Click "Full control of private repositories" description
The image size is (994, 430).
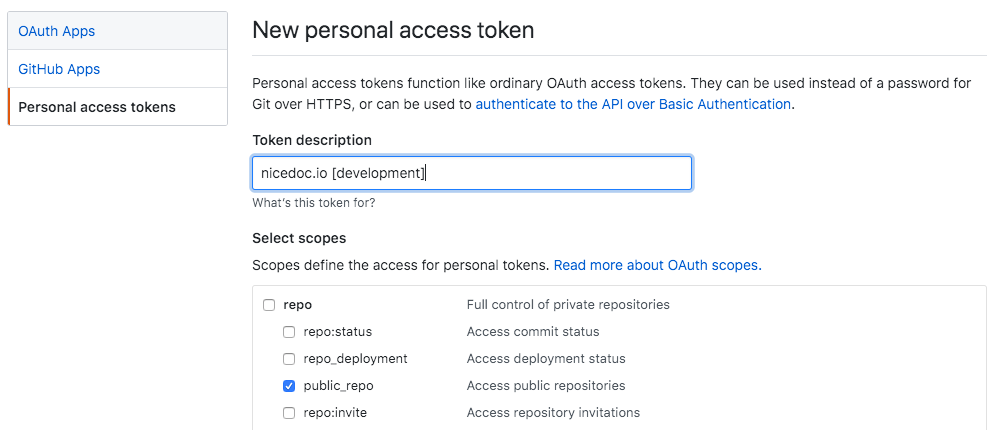tap(568, 305)
